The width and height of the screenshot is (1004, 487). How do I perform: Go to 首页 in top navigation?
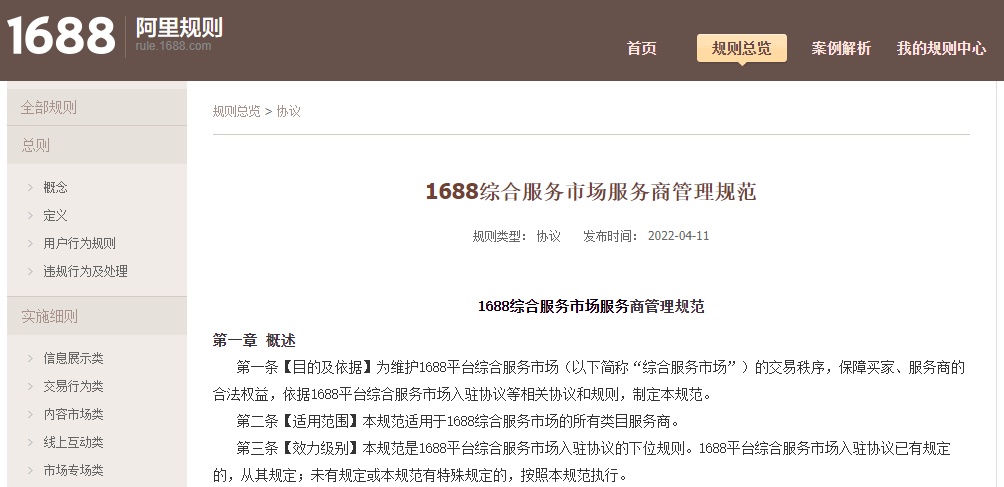[x=642, y=48]
